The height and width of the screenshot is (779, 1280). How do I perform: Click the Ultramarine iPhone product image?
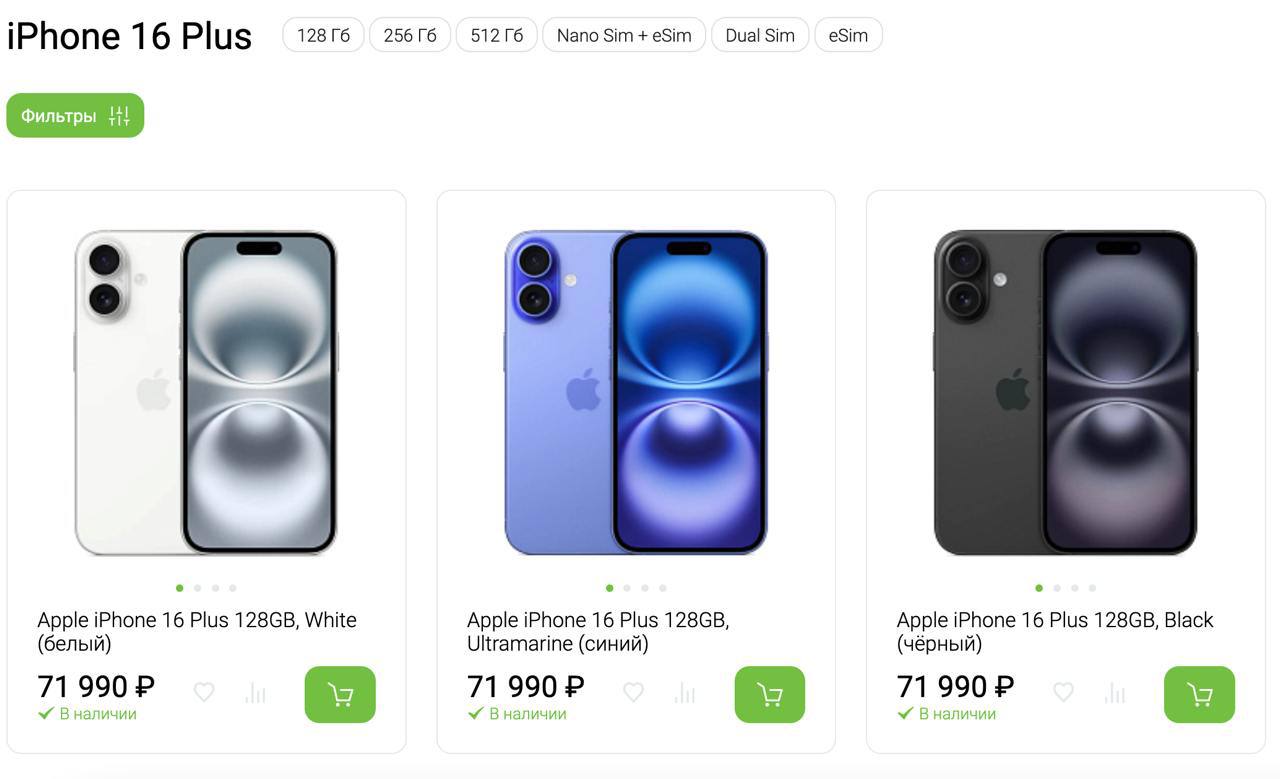tap(636, 392)
